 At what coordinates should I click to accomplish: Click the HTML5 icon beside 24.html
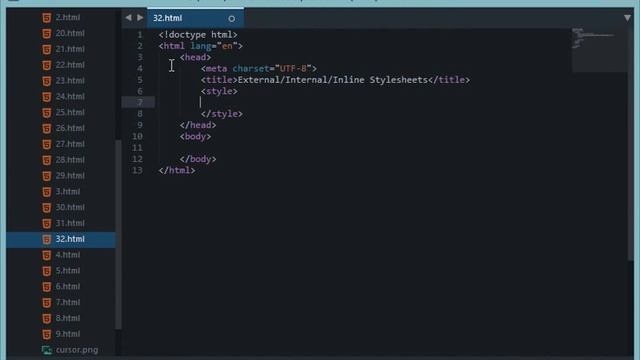[x=47, y=97]
